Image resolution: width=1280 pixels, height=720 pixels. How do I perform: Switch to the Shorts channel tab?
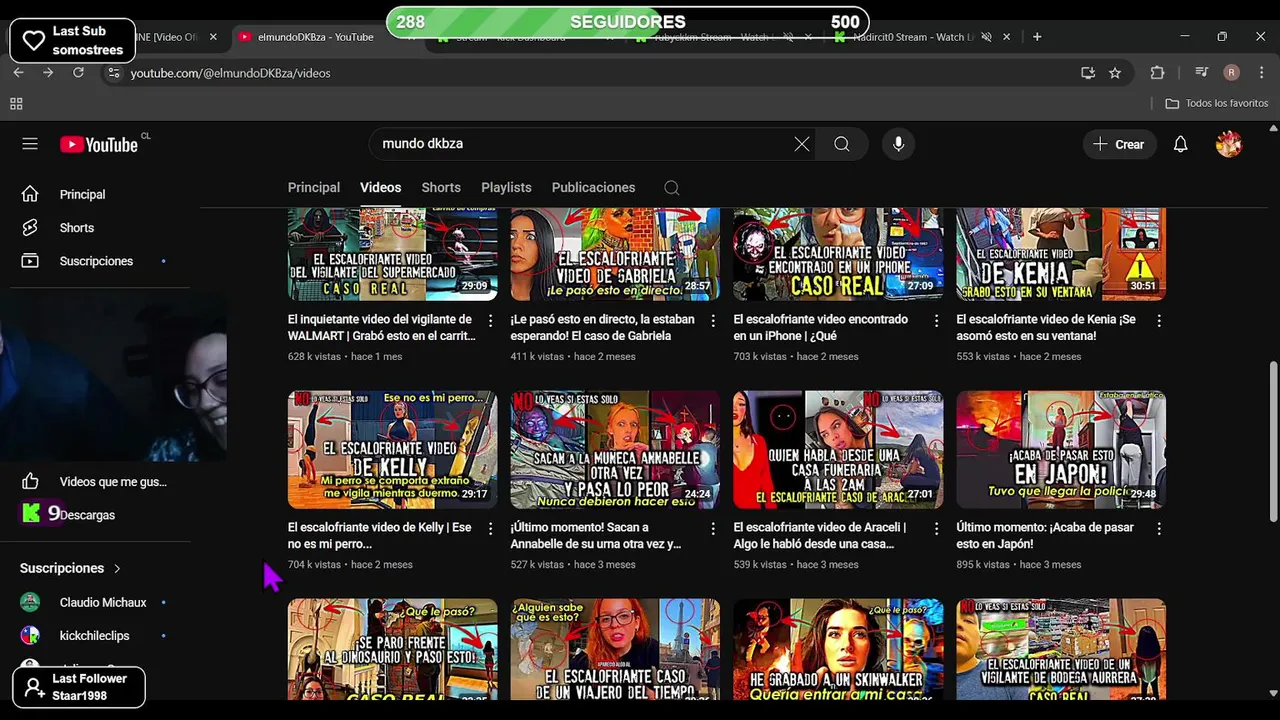pyautogui.click(x=441, y=188)
